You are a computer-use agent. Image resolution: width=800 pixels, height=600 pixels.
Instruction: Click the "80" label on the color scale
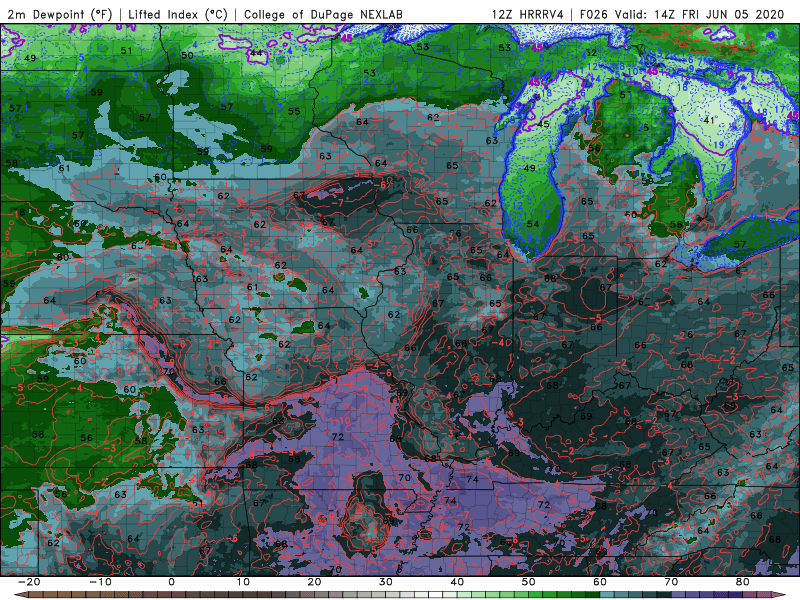(x=743, y=582)
